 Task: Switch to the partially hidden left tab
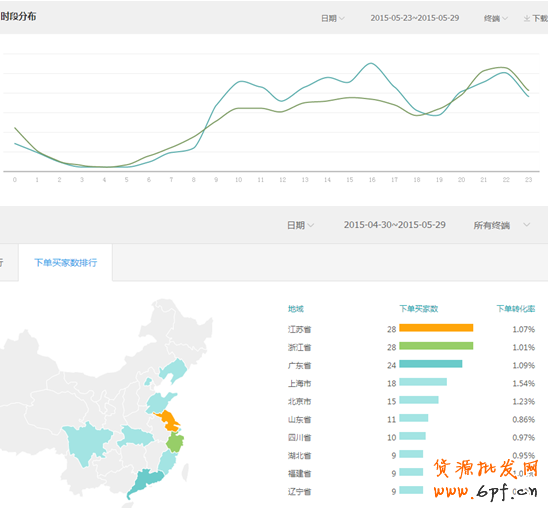point(8,262)
